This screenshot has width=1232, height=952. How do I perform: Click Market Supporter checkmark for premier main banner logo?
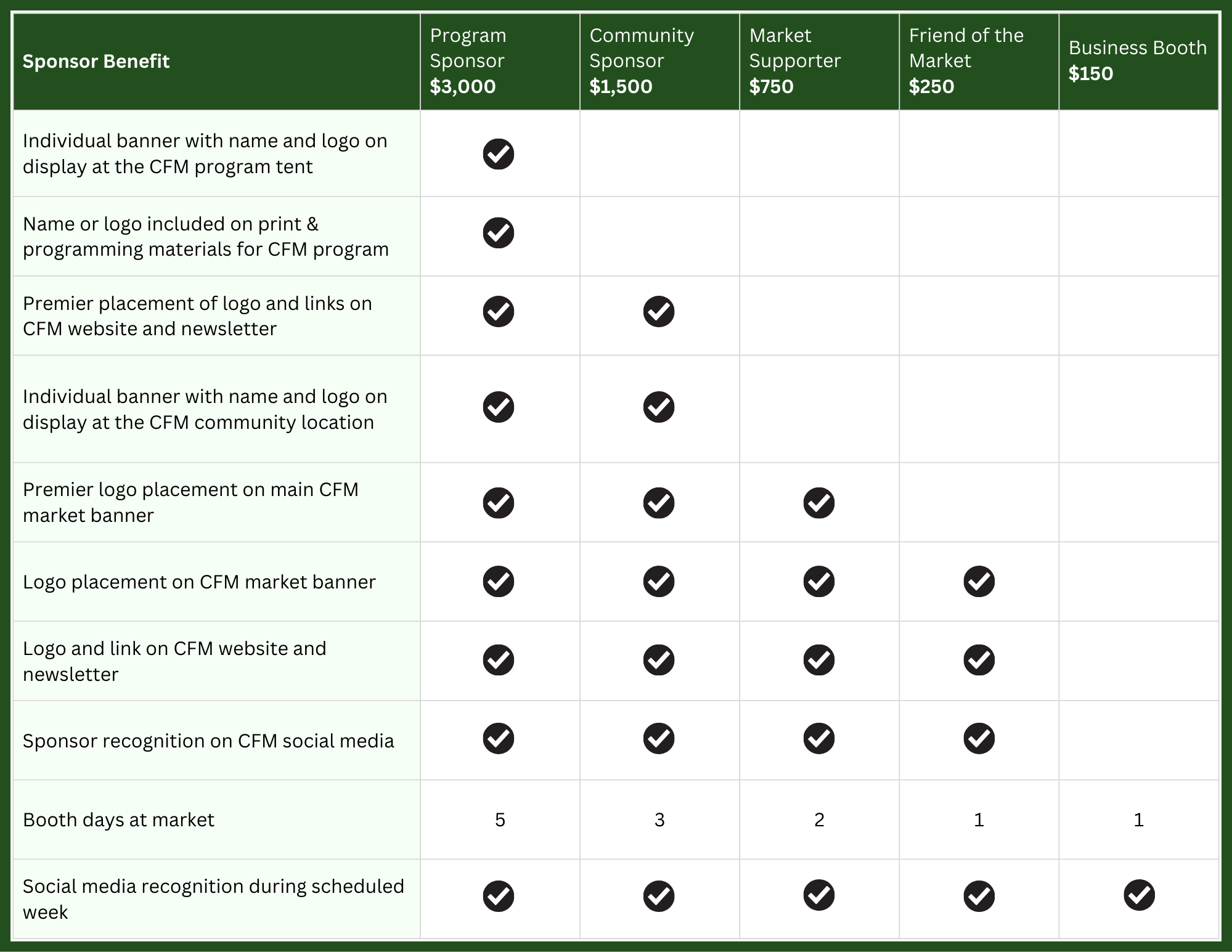[x=819, y=503]
